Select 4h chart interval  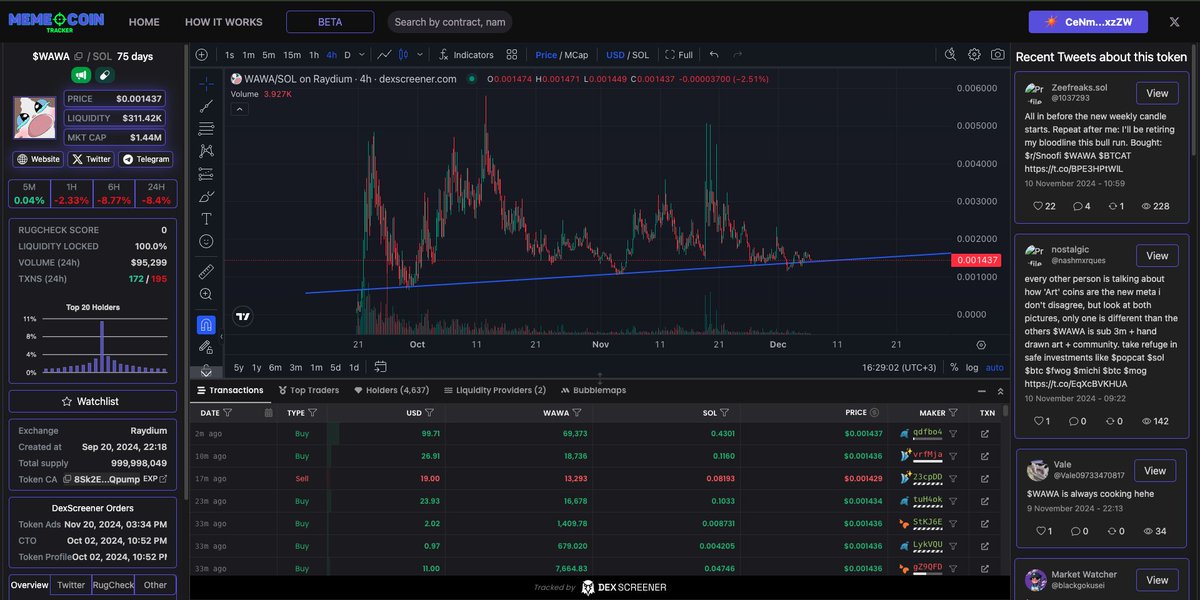click(332, 55)
